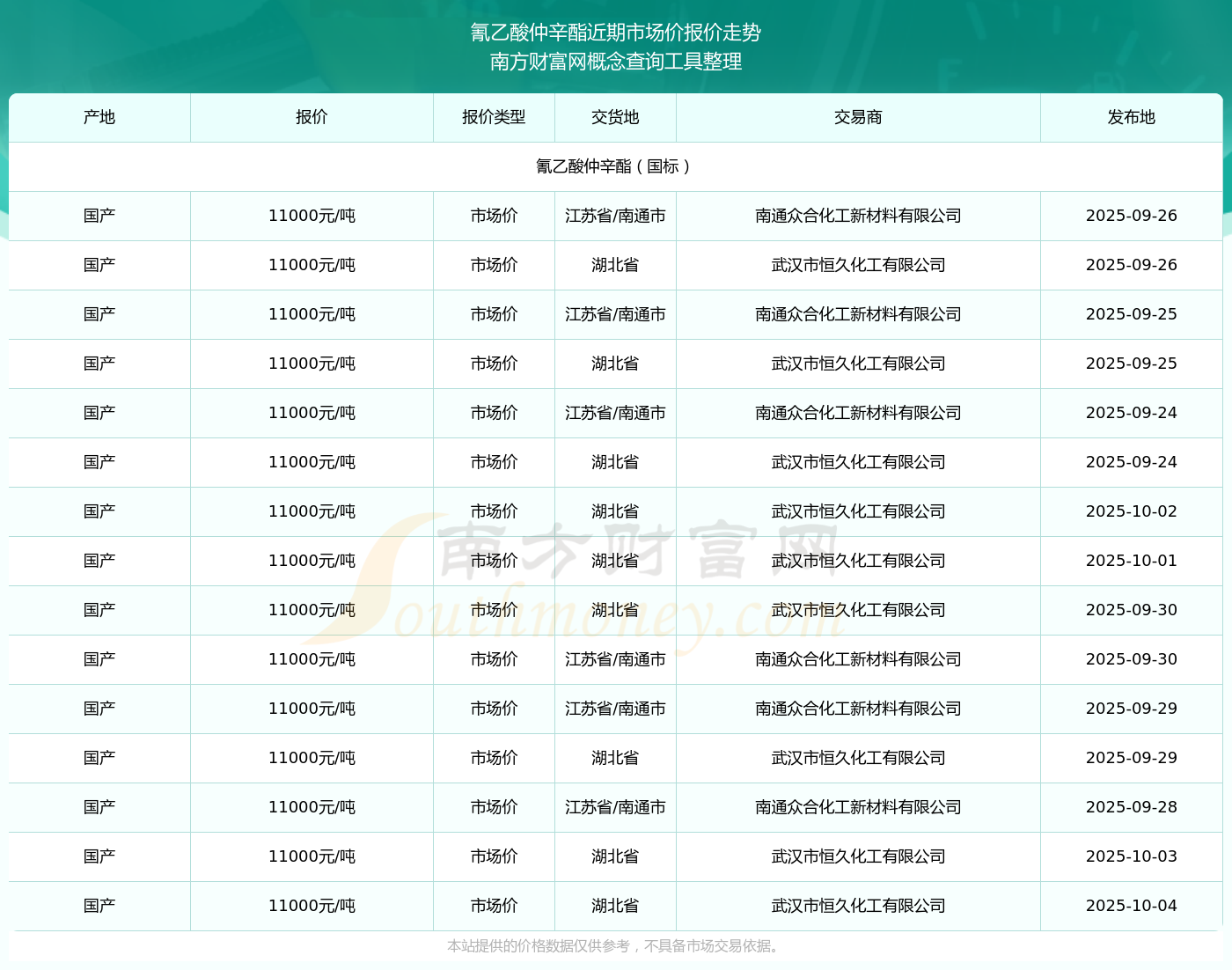Click 11000元/吨 in the 2025-10-03 row

312,856
